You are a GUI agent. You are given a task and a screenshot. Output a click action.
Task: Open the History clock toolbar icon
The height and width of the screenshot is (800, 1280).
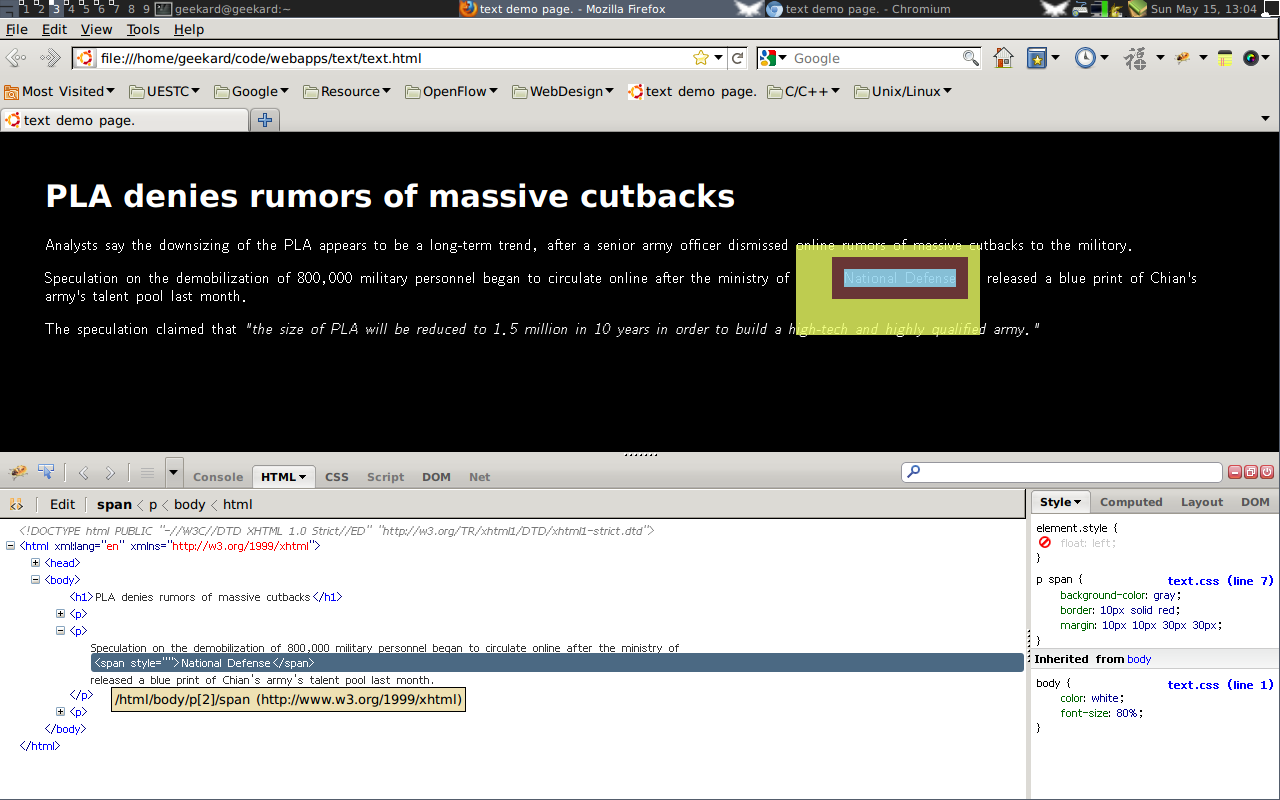coord(1085,58)
